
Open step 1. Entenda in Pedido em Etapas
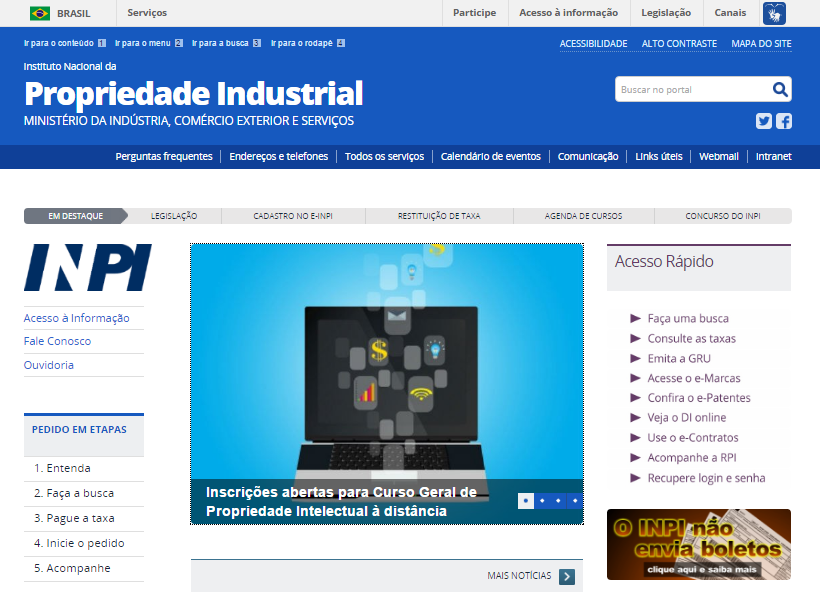coord(62,468)
